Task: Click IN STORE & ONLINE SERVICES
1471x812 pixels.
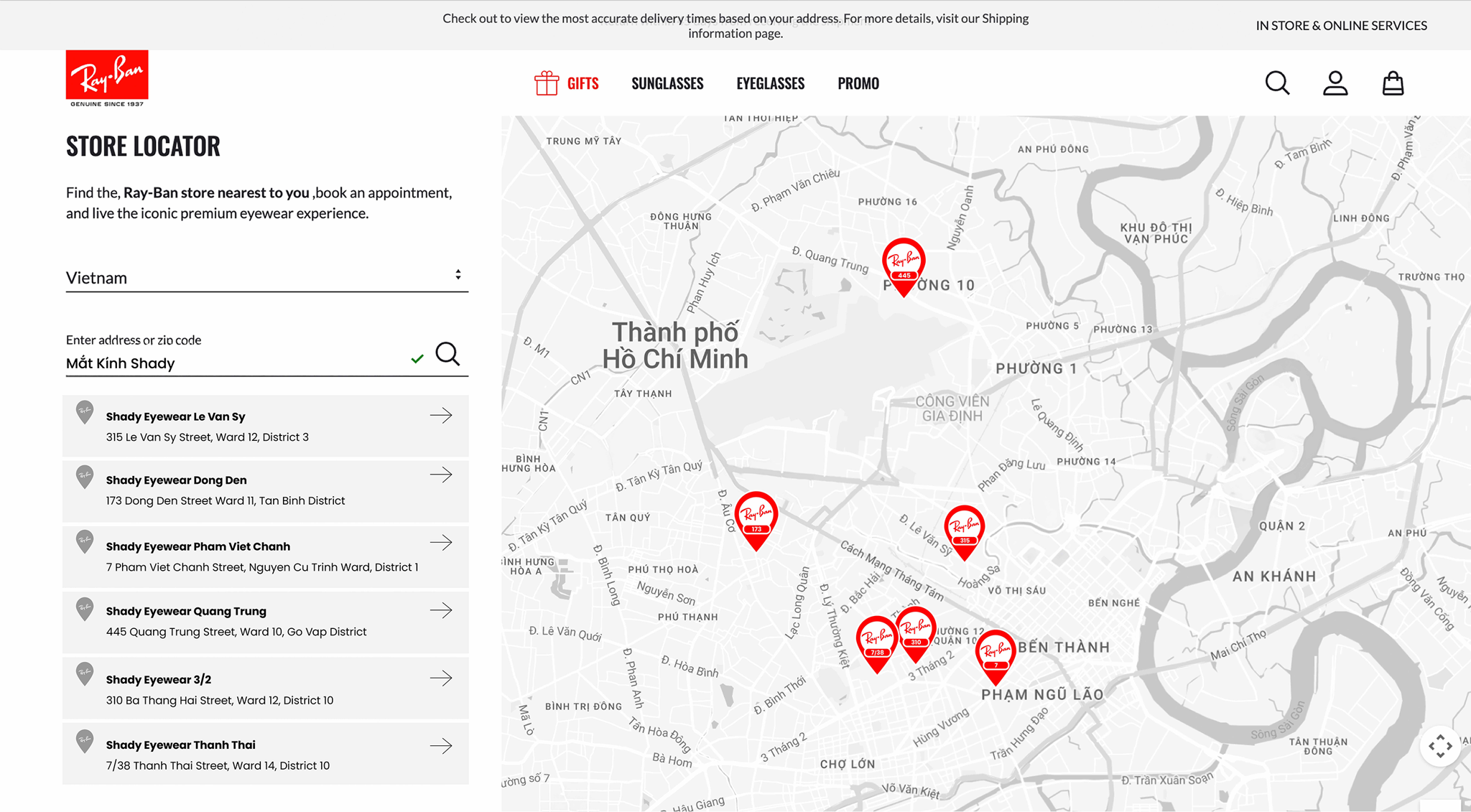Action: pyautogui.click(x=1340, y=25)
